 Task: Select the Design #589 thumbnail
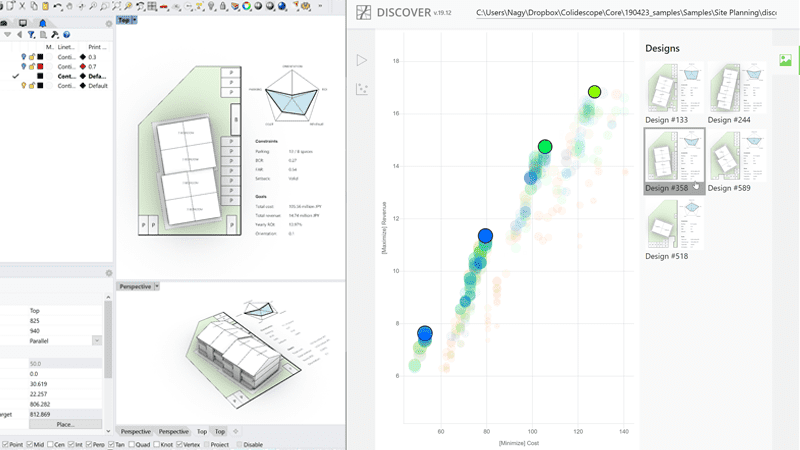pyautogui.click(x=737, y=156)
